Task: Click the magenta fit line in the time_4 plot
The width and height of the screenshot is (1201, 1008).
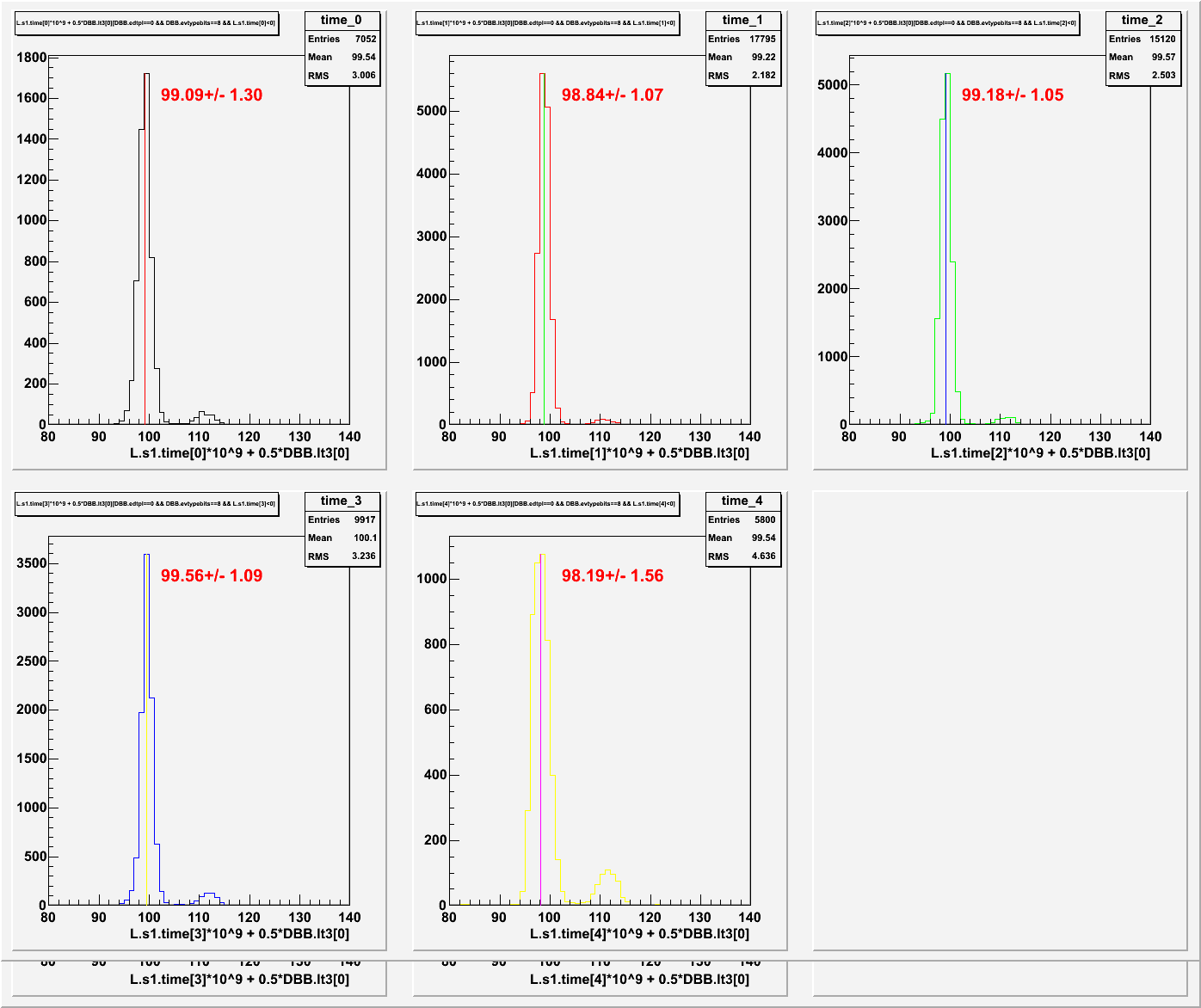Action: pos(540,731)
